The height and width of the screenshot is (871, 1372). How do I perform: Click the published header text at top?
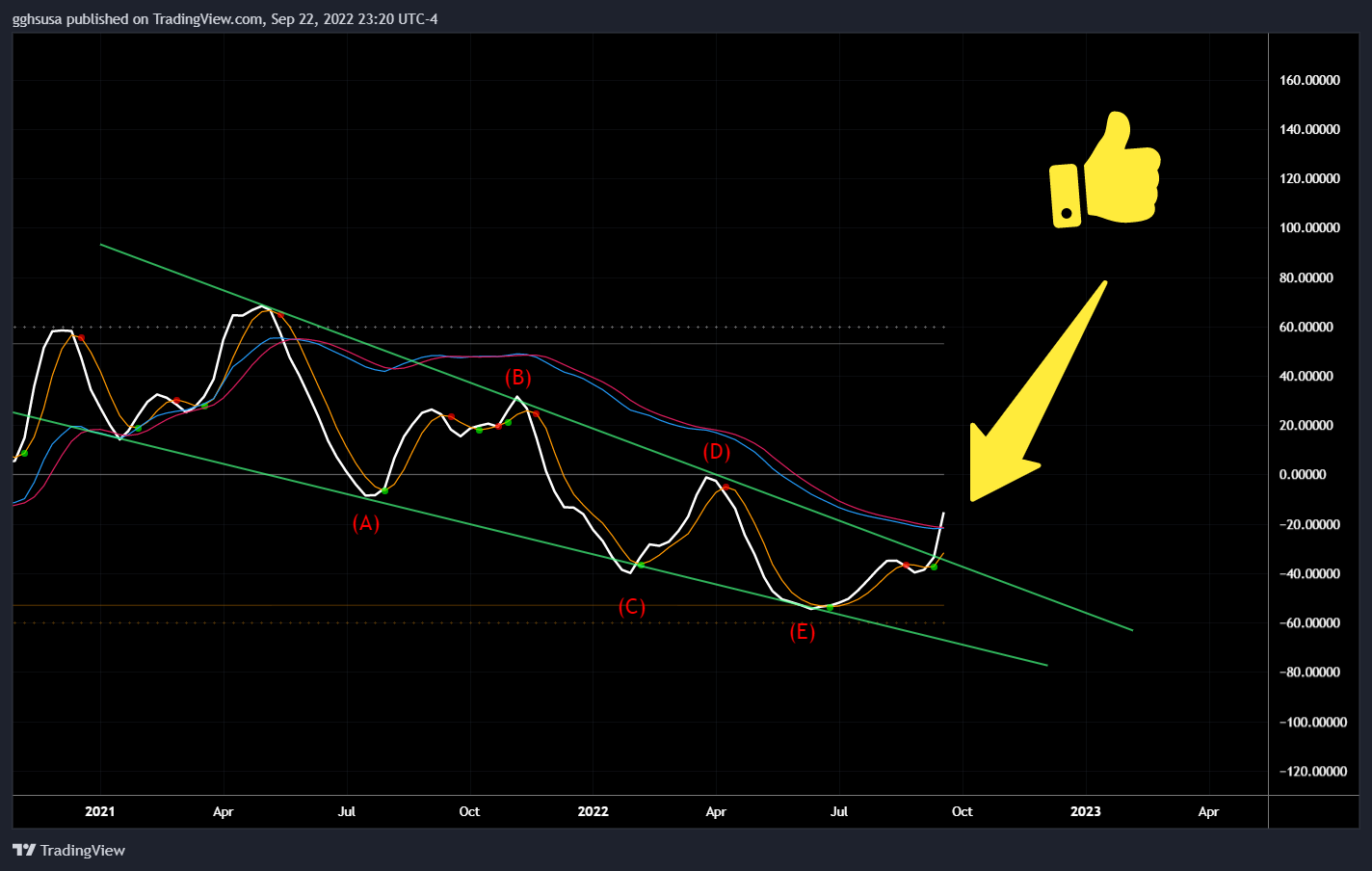pos(225,18)
